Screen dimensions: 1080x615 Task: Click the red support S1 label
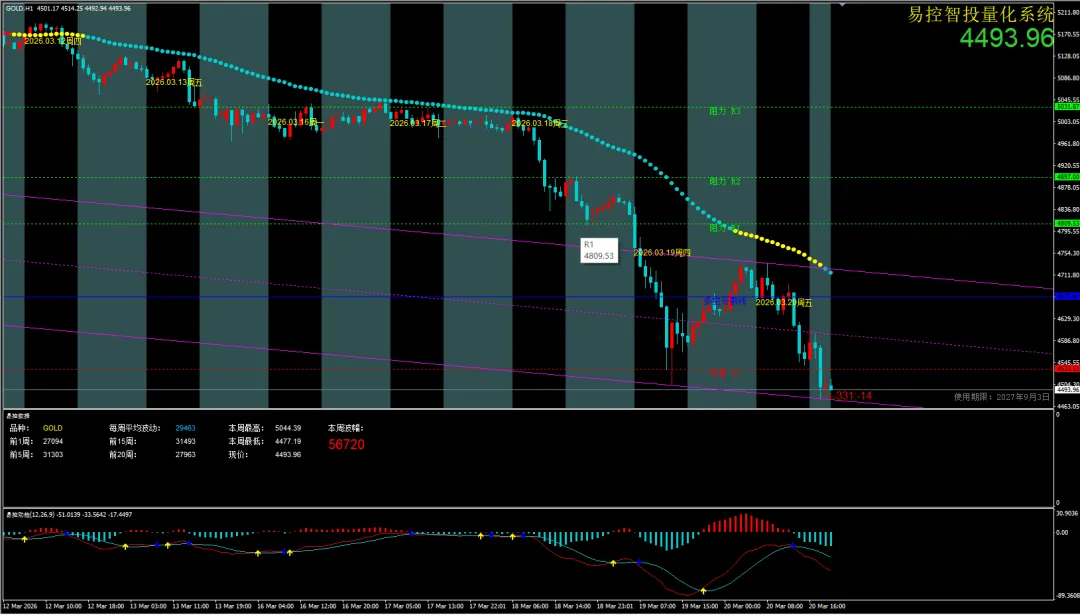pos(725,373)
